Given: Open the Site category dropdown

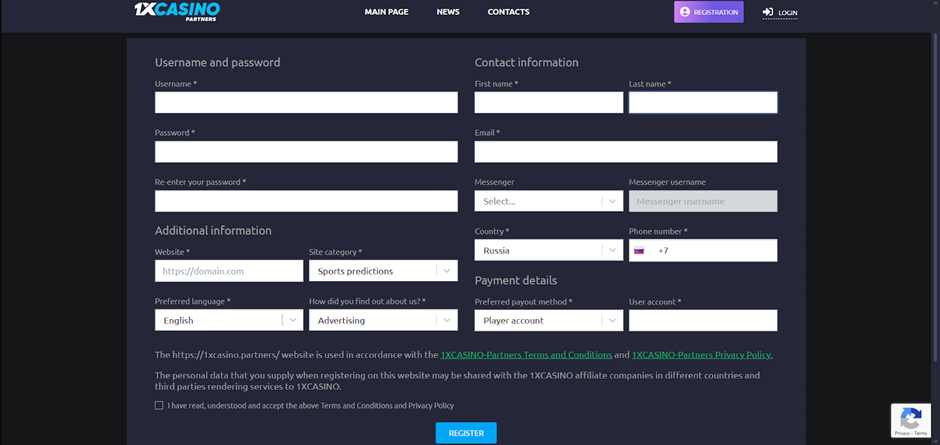Looking at the screenshot, I should pyautogui.click(x=383, y=271).
